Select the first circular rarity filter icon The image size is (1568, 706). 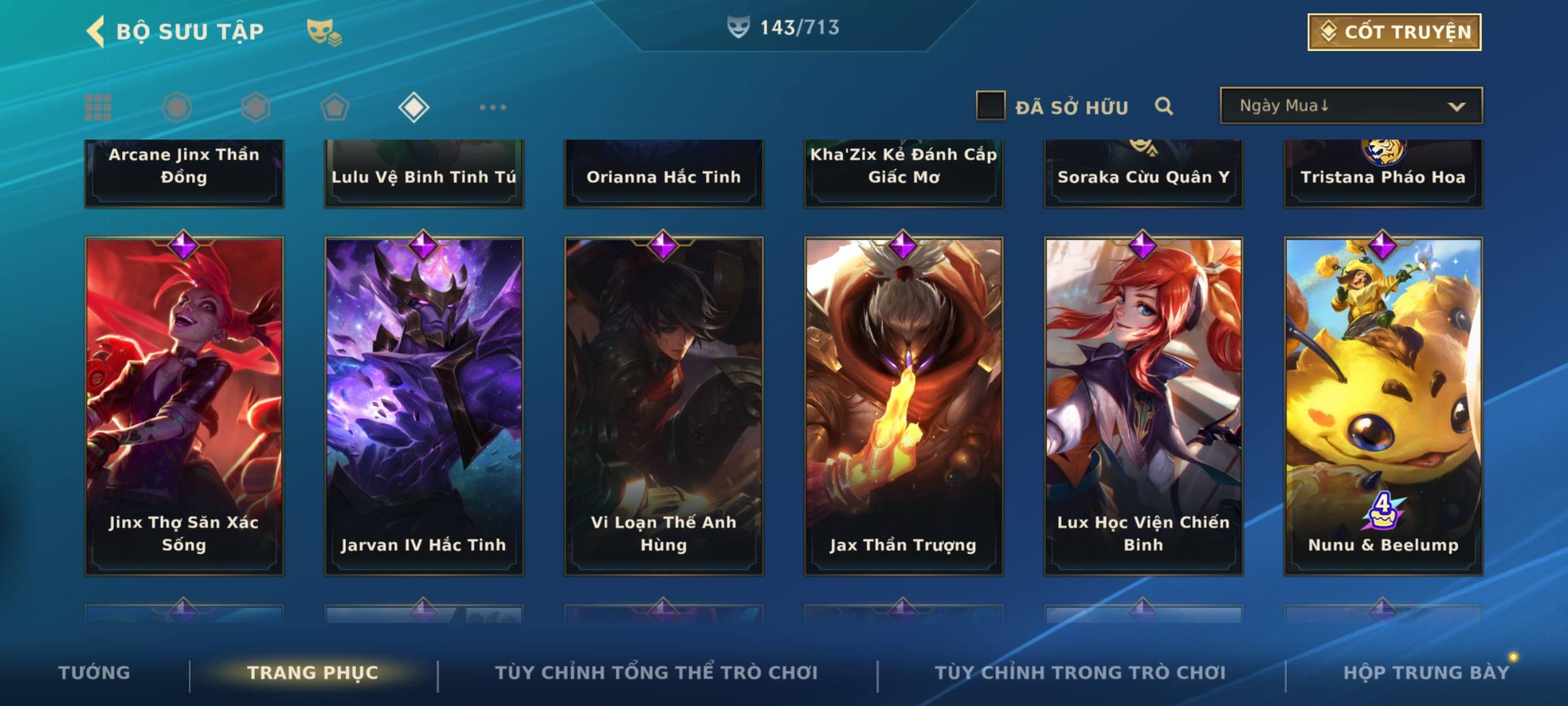point(177,107)
